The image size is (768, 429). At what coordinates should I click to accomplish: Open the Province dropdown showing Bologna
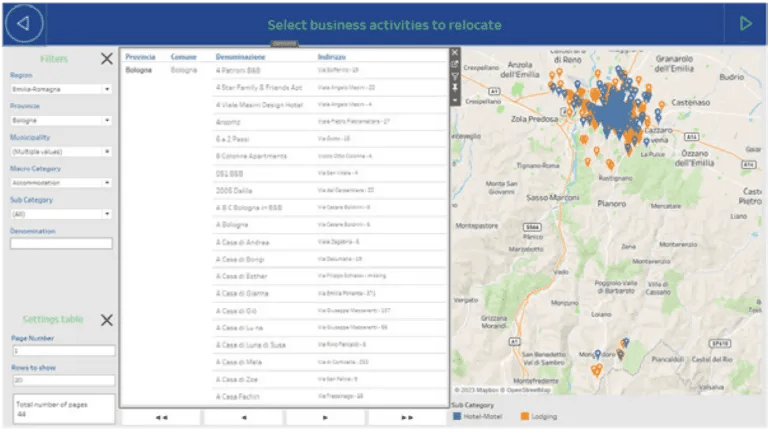tap(61, 120)
